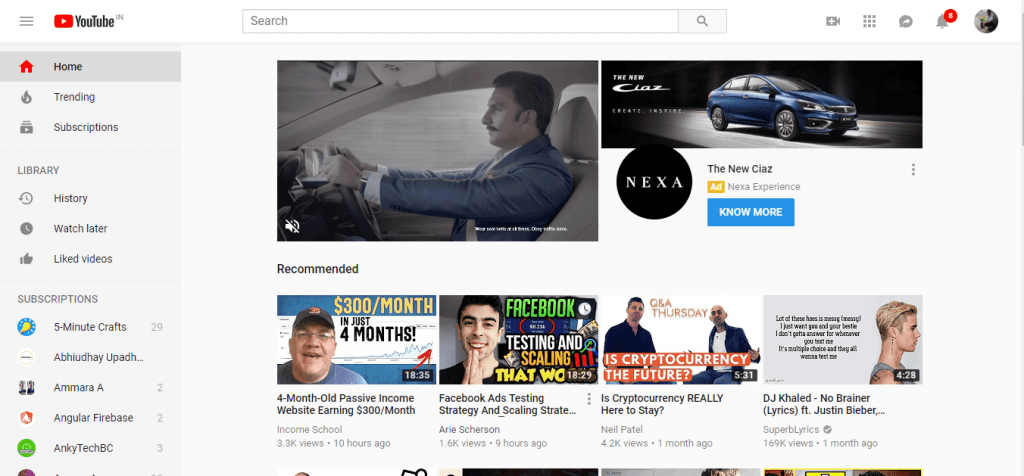Play the Ranveer driving ad video

coord(438,151)
